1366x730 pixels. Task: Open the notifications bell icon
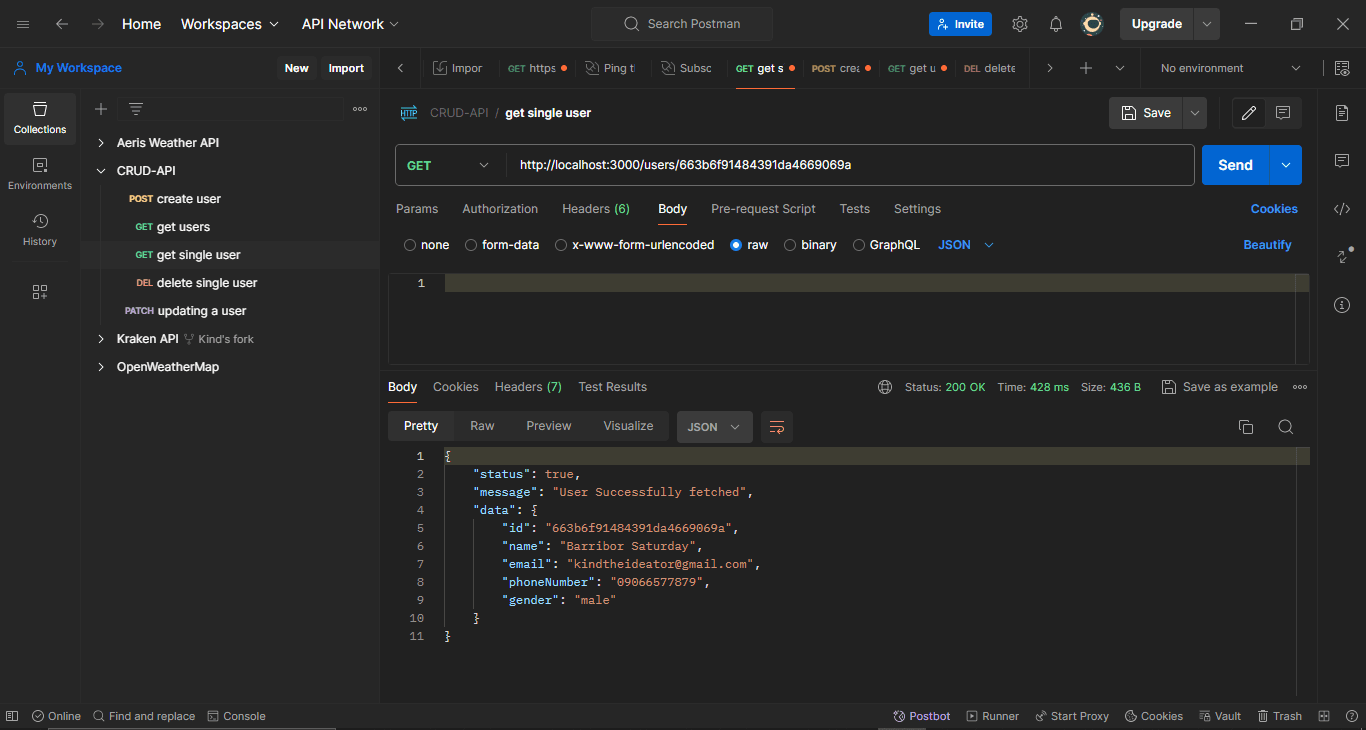click(x=1056, y=24)
